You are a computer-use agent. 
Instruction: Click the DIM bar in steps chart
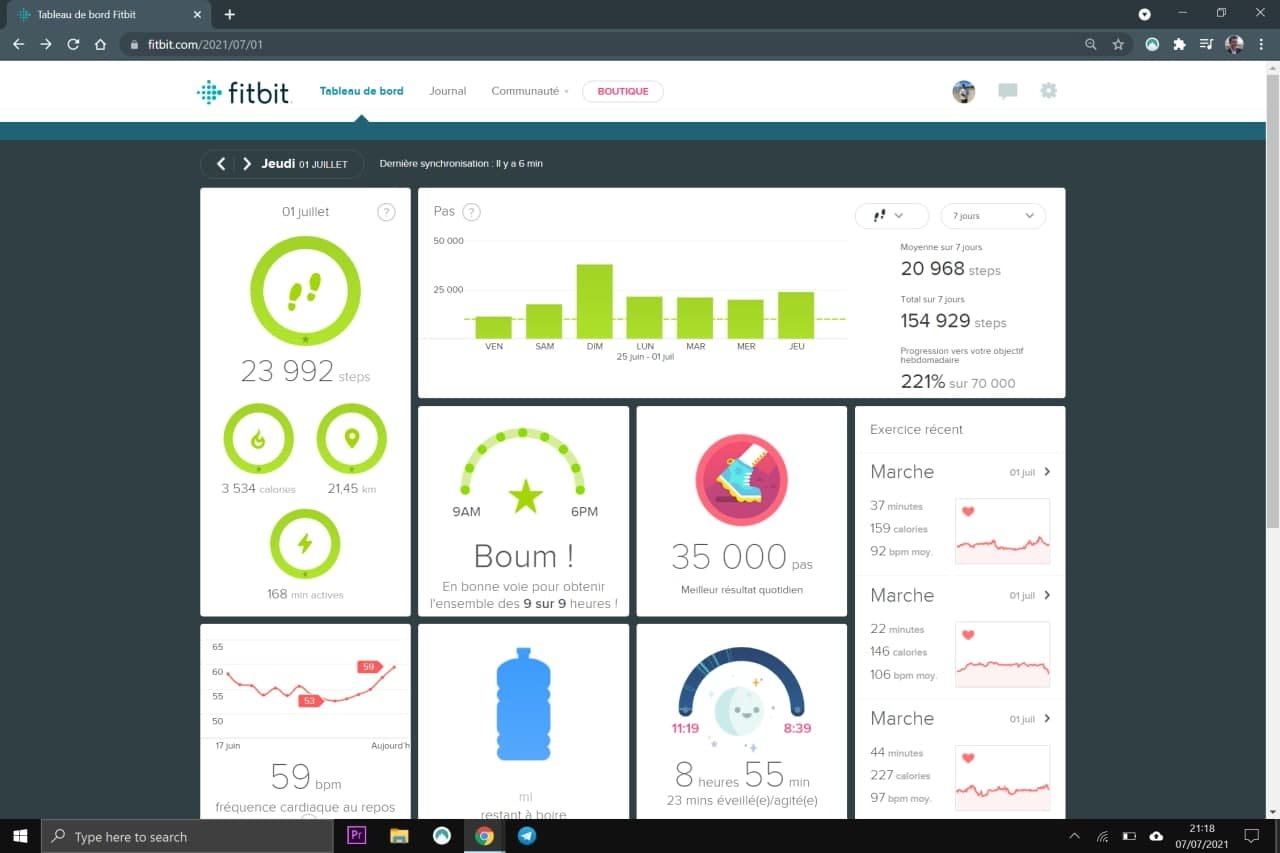(x=594, y=301)
